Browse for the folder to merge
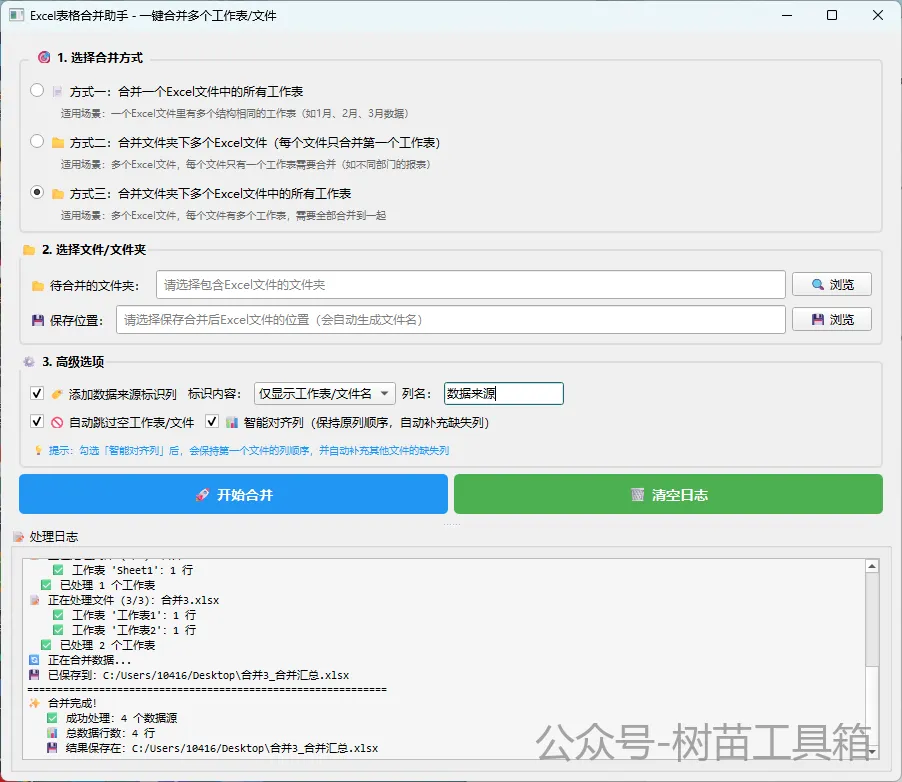Screen dimensions: 902x782 pyautogui.click(x=832, y=284)
